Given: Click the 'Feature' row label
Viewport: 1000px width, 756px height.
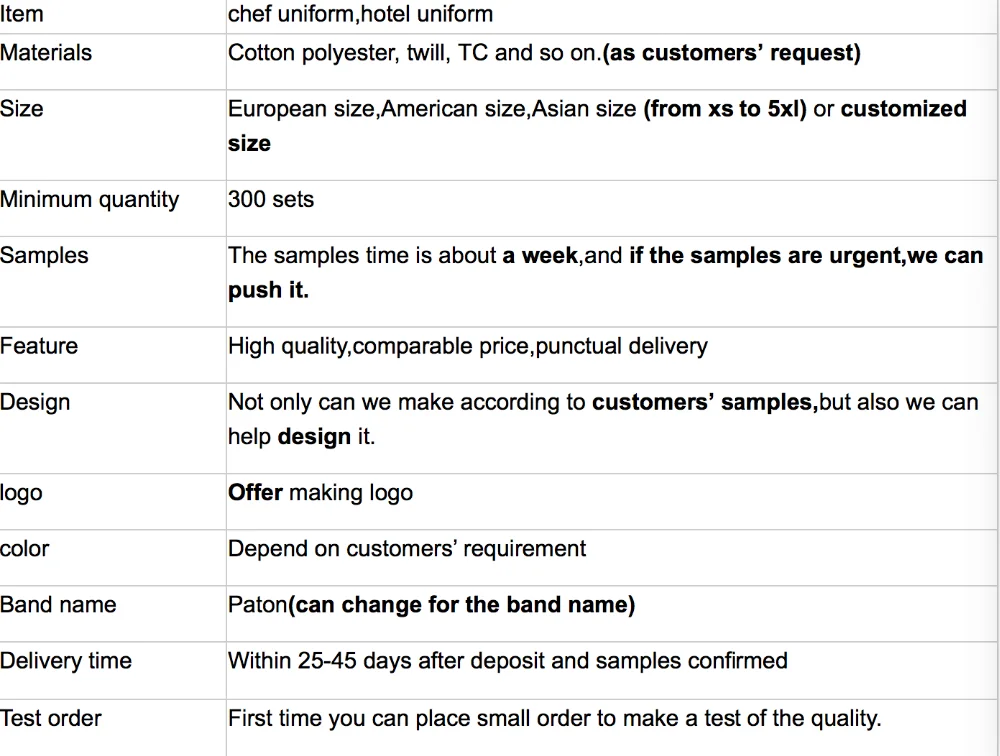Looking at the screenshot, I should pos(39,346).
